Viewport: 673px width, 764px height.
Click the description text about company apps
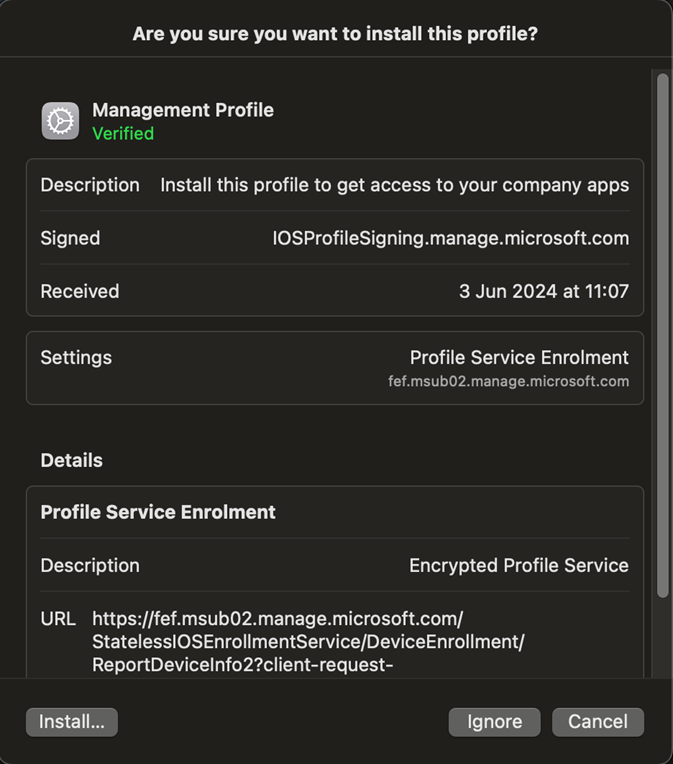tap(395, 185)
